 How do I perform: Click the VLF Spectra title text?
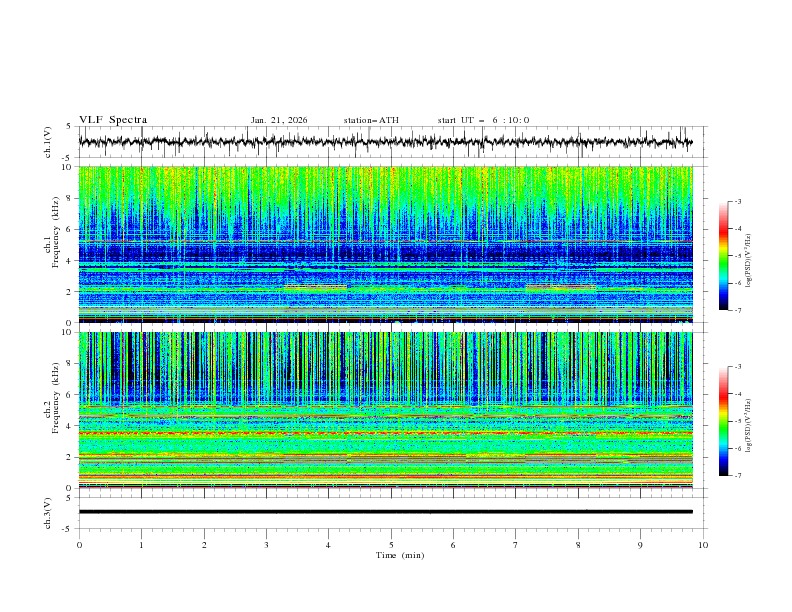pos(113,120)
